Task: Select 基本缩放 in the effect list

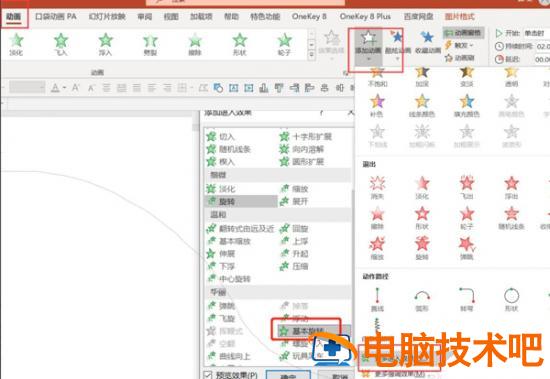Action: point(229,241)
